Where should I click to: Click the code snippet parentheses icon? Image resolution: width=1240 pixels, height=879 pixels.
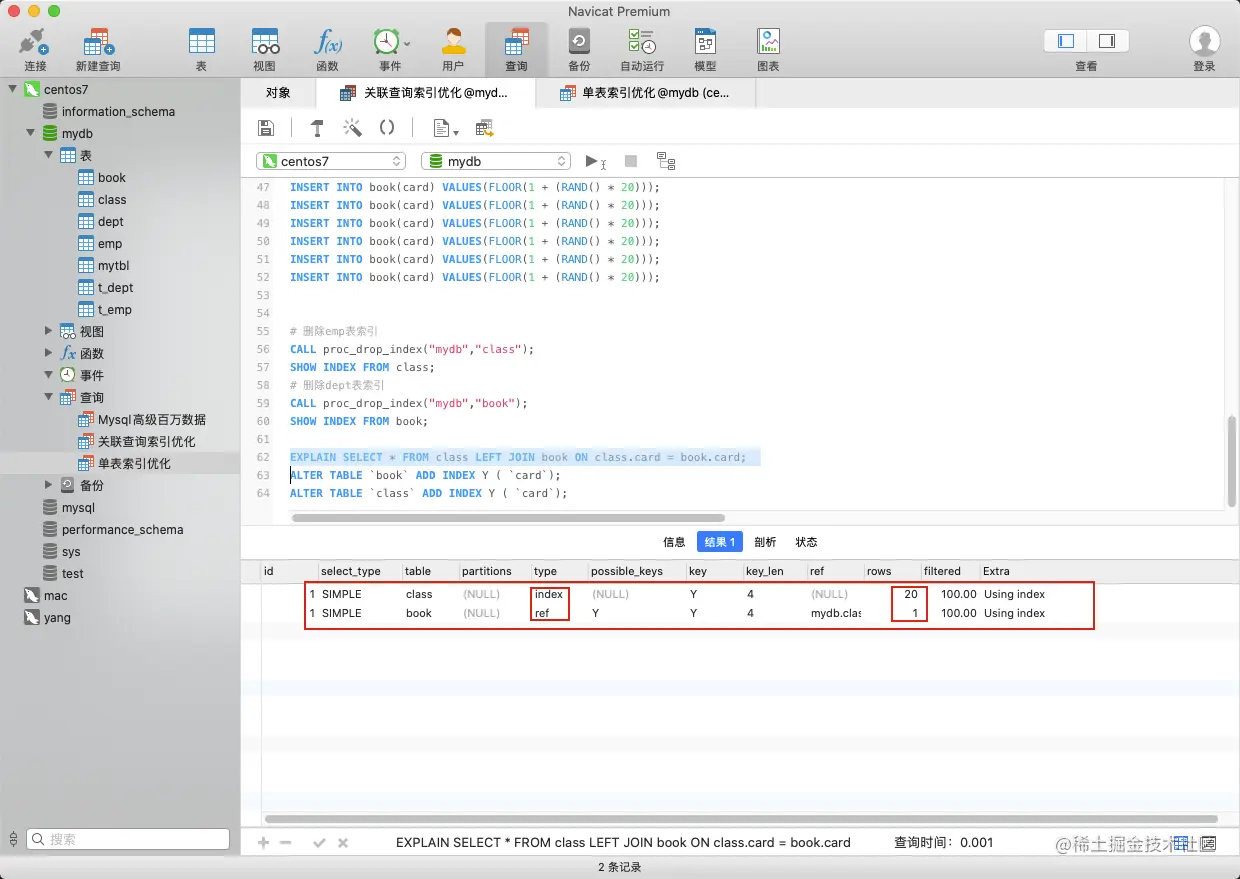(387, 128)
